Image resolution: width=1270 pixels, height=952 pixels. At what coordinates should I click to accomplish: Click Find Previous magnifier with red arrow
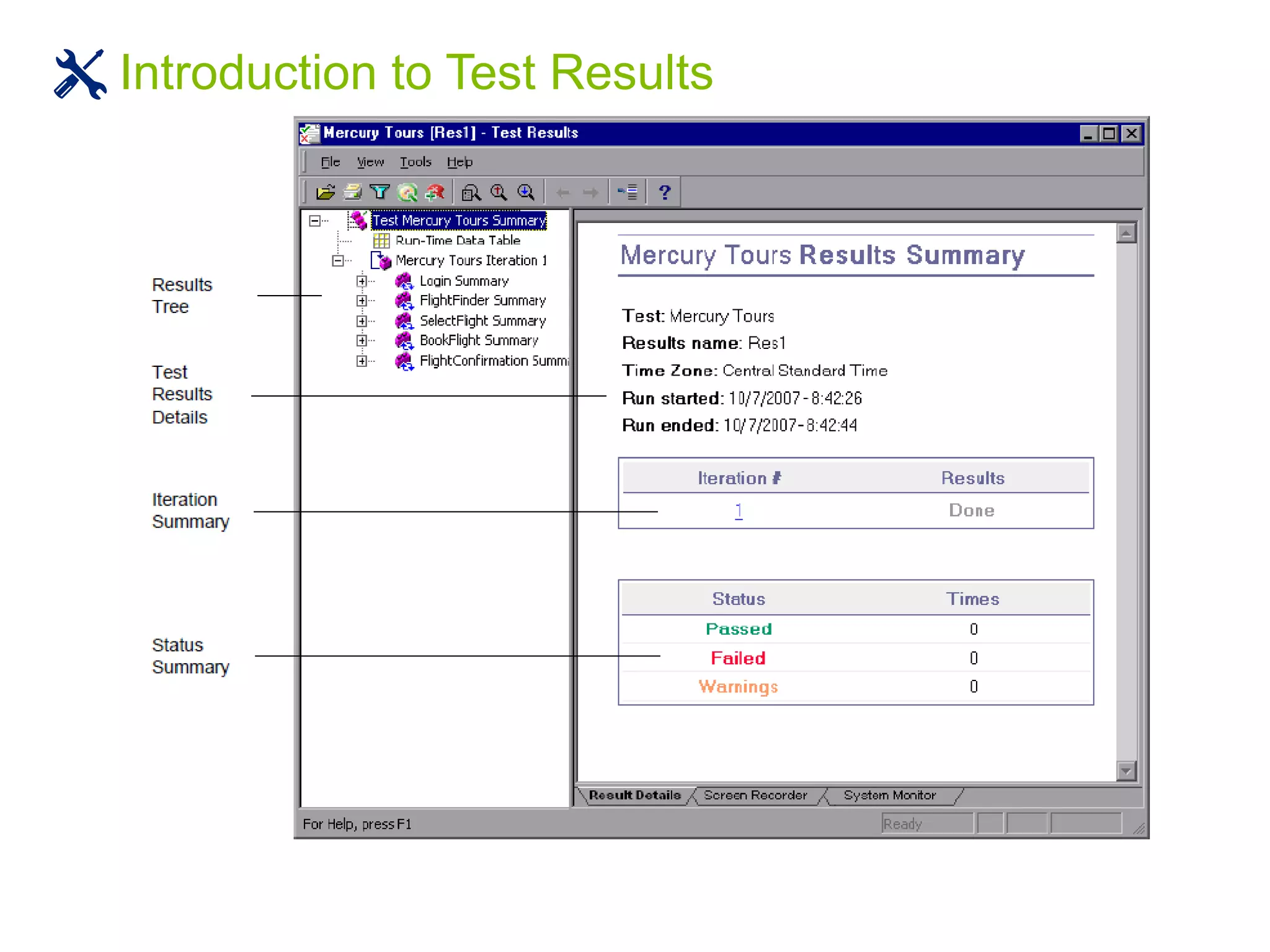(499, 193)
